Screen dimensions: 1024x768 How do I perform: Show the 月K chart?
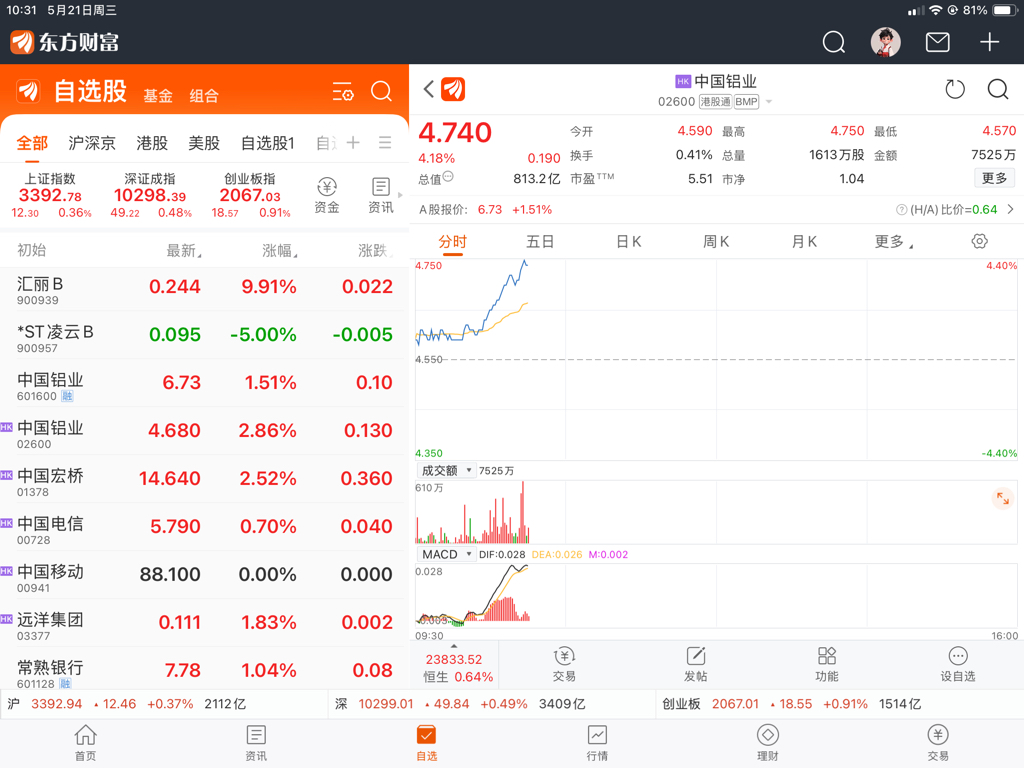click(804, 242)
